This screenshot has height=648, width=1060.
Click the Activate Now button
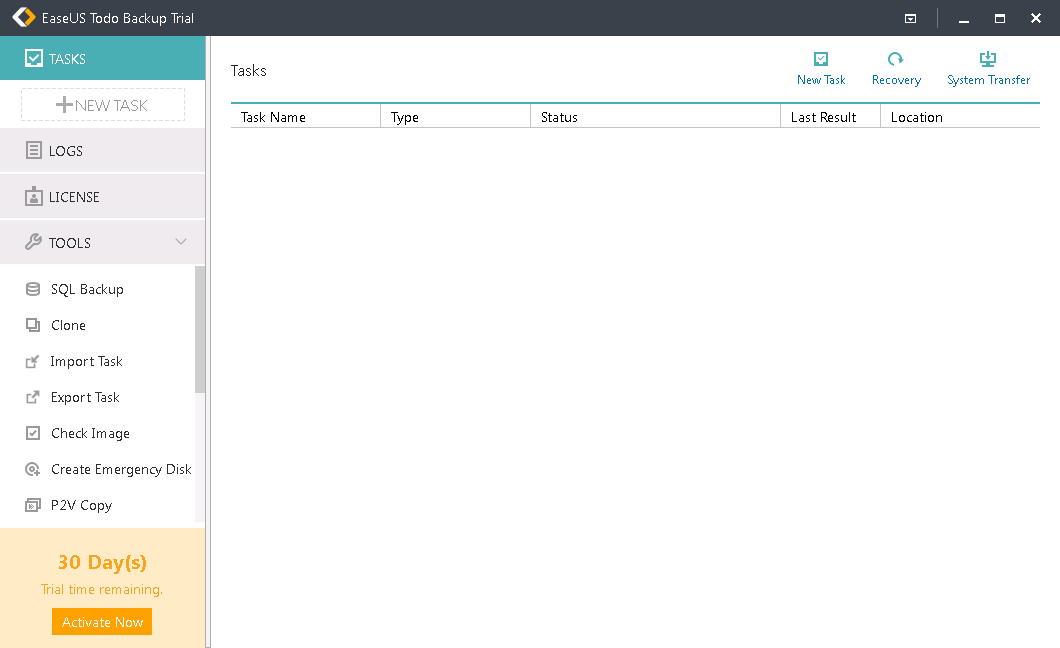(102, 622)
